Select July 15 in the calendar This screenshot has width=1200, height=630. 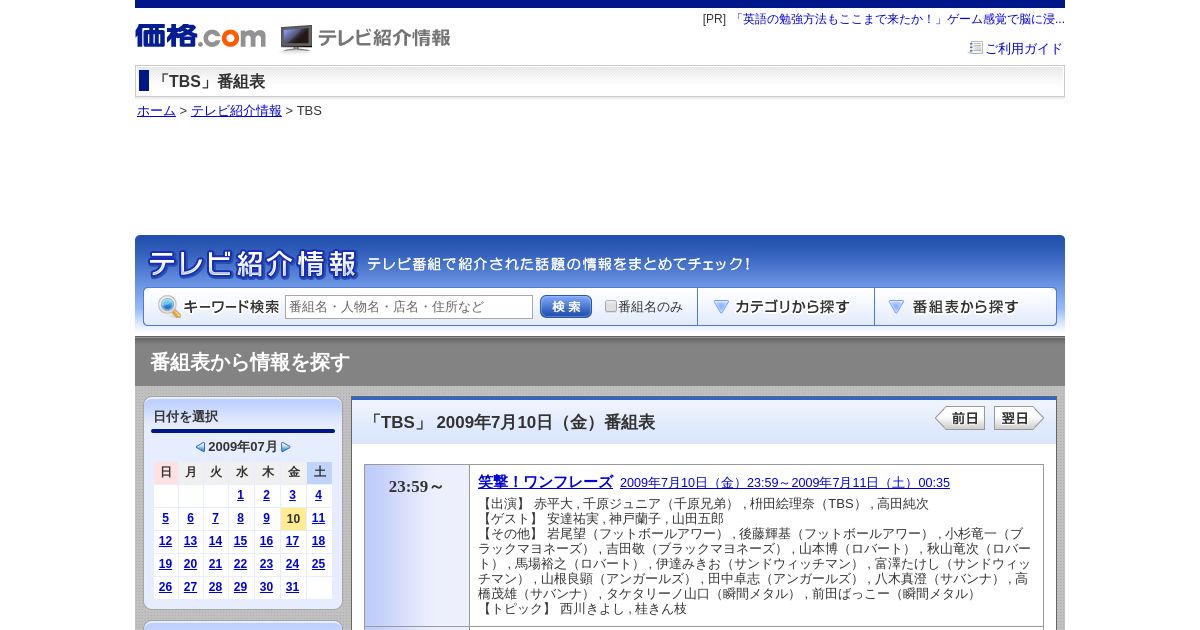point(241,541)
